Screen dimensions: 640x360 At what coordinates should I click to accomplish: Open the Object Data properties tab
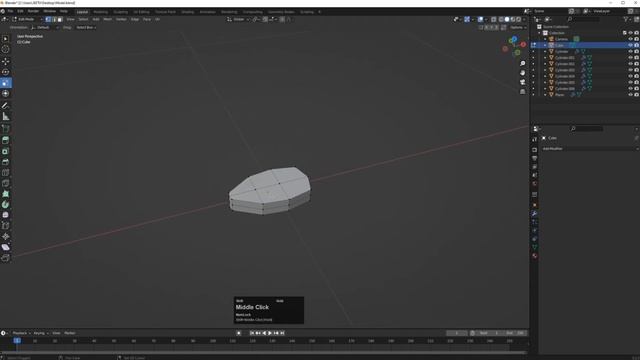tap(534, 247)
